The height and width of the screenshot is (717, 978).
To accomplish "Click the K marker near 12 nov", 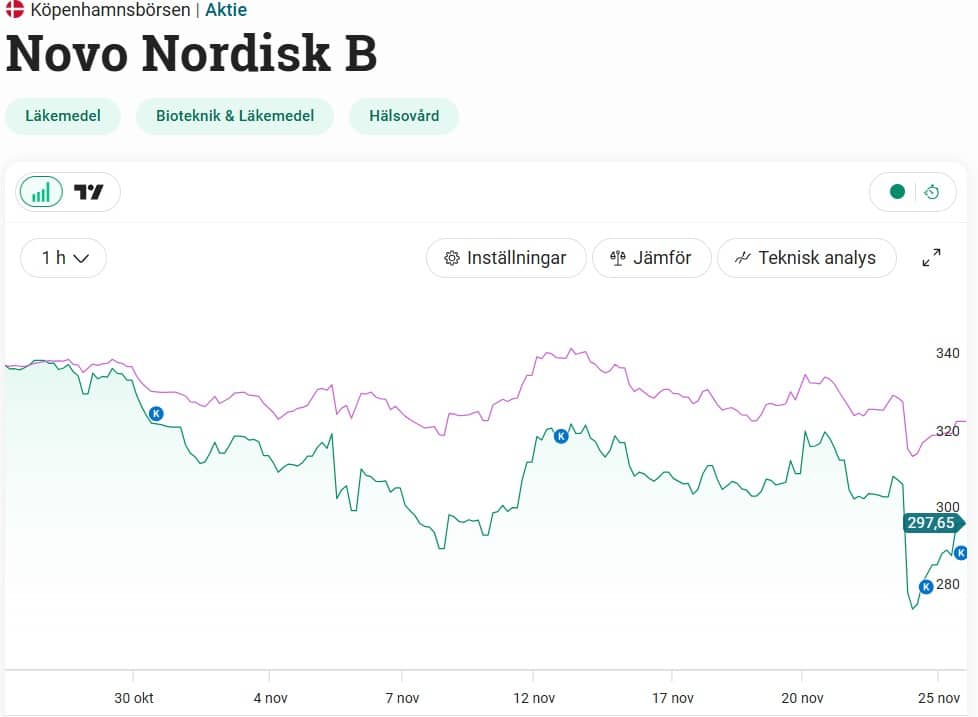I will pyautogui.click(x=561, y=436).
